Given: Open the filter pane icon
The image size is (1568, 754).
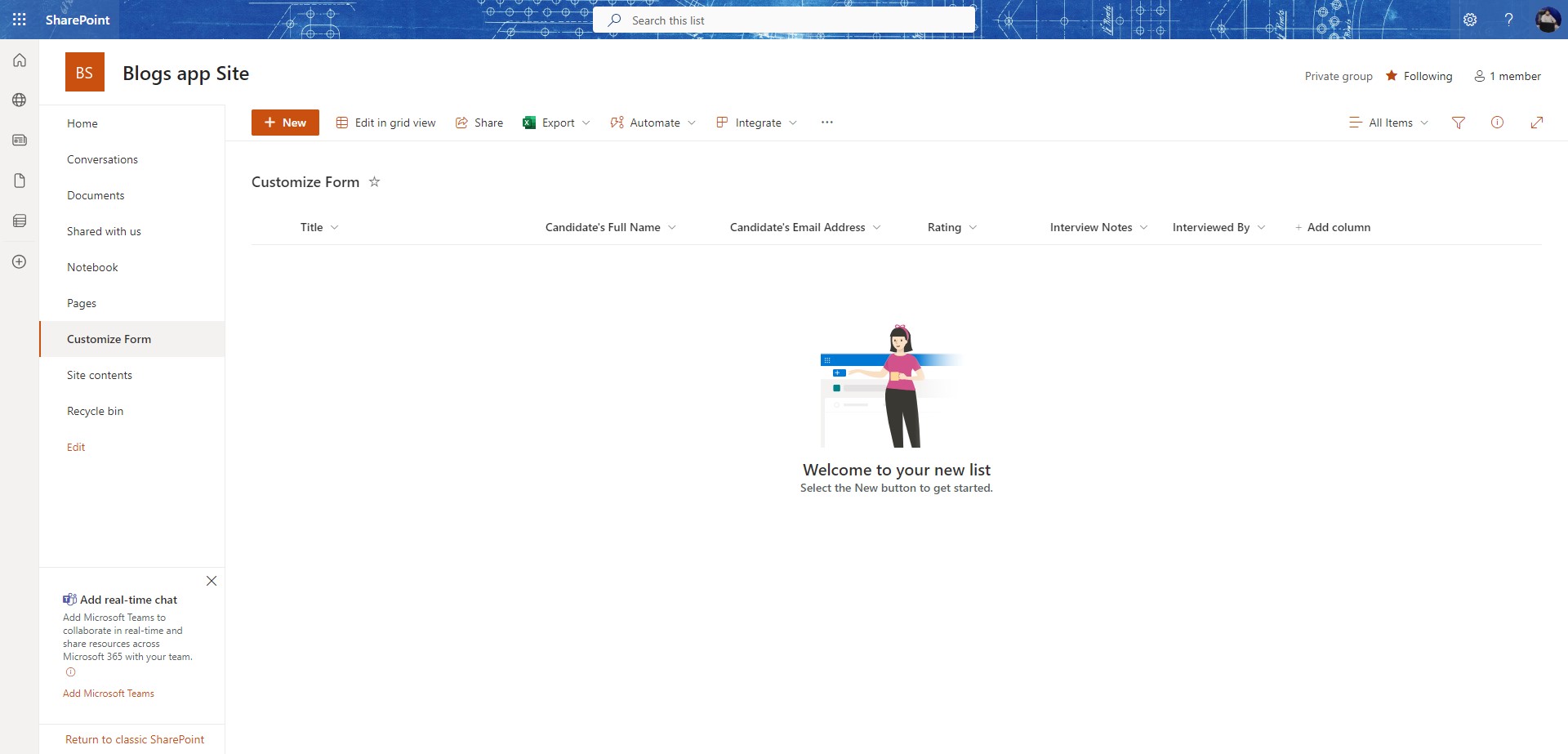Looking at the screenshot, I should pyautogui.click(x=1459, y=123).
